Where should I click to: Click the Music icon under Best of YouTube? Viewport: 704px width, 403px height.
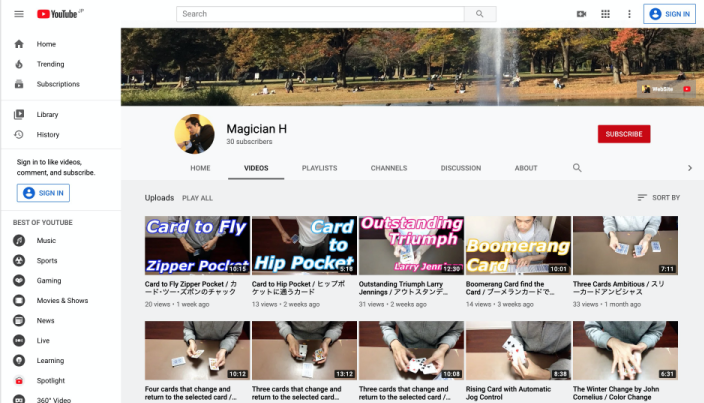pos(19,241)
